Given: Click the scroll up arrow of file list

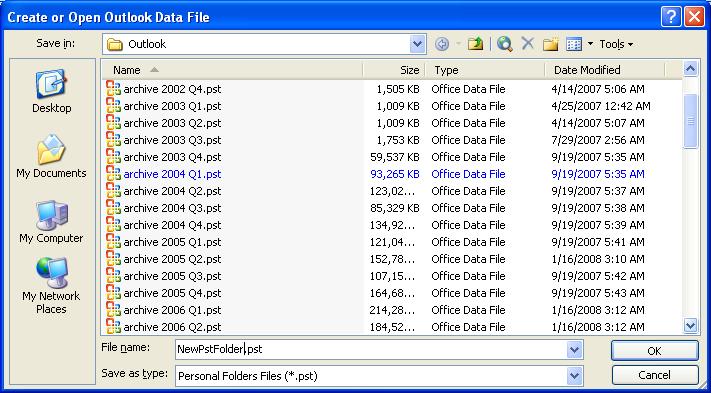Looking at the screenshot, I should tap(690, 69).
